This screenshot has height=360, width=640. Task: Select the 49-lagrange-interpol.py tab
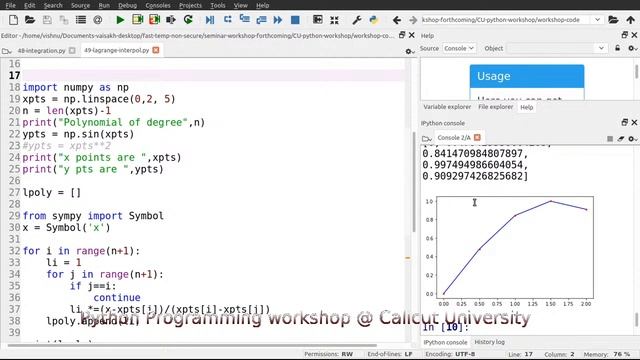point(116,50)
